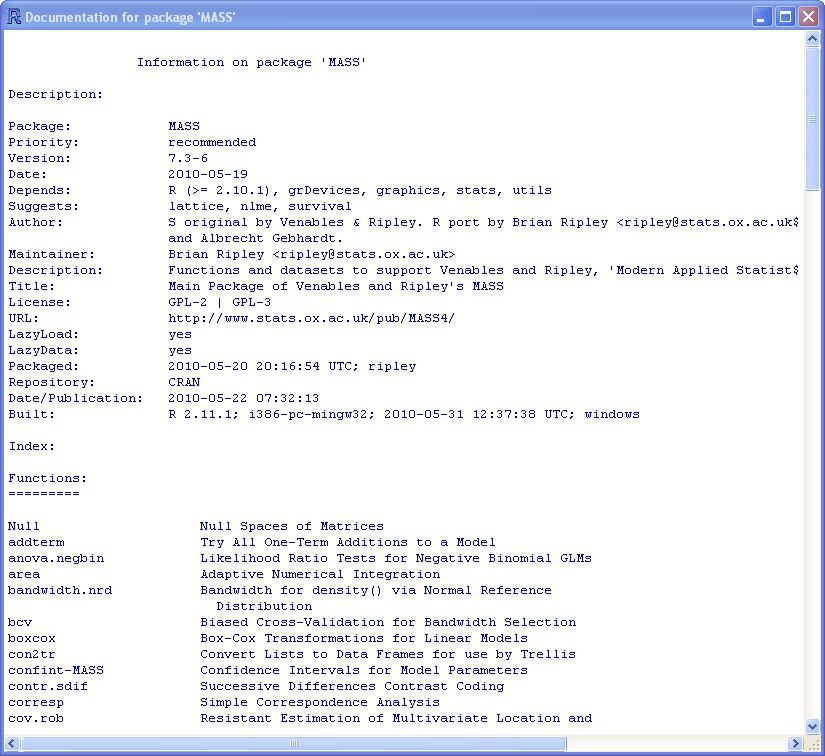
Task: Click the Date/Publication value '2010-05-22 07:32:13'
Action: (244, 398)
